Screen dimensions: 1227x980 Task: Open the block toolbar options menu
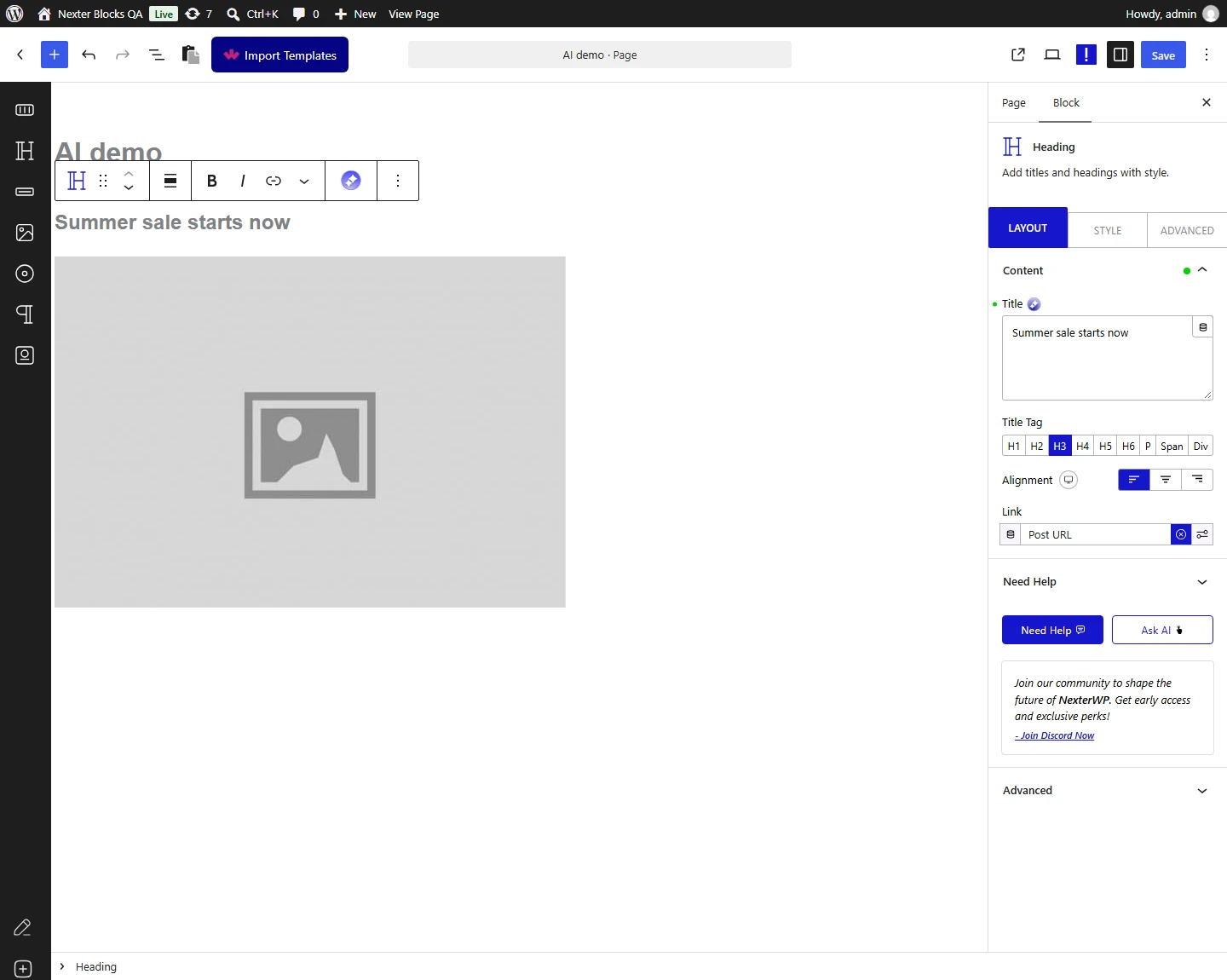(x=398, y=181)
